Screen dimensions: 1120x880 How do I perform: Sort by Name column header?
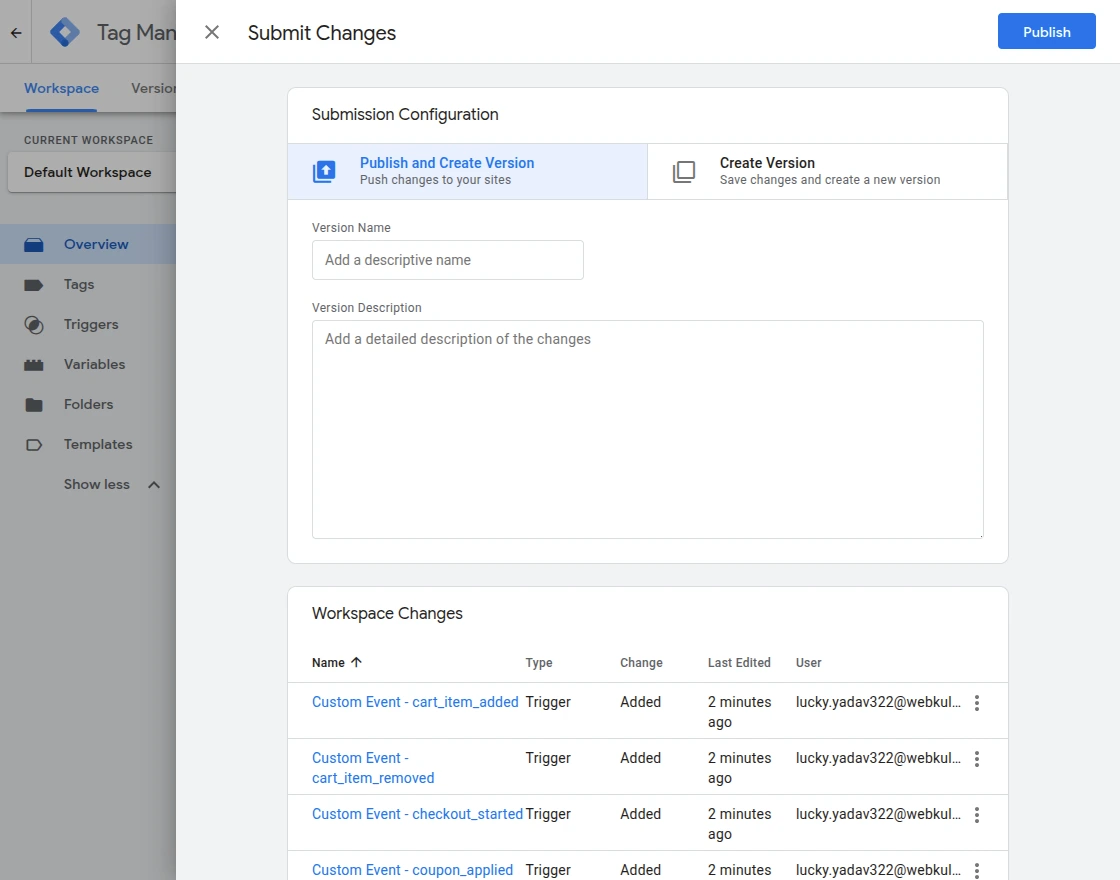click(328, 663)
